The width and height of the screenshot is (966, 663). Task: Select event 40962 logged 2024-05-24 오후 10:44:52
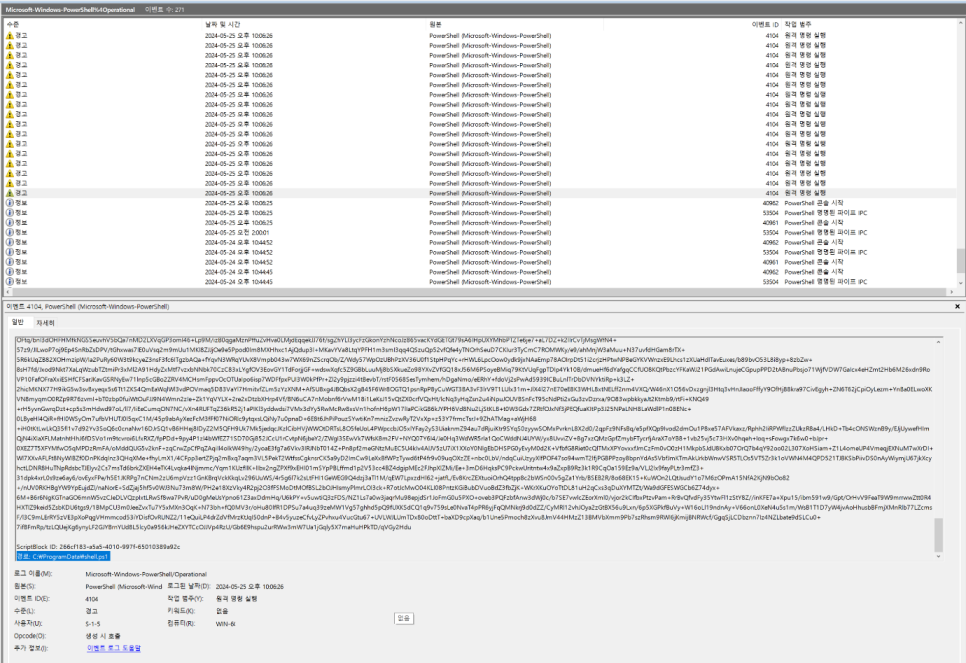coord(481,242)
